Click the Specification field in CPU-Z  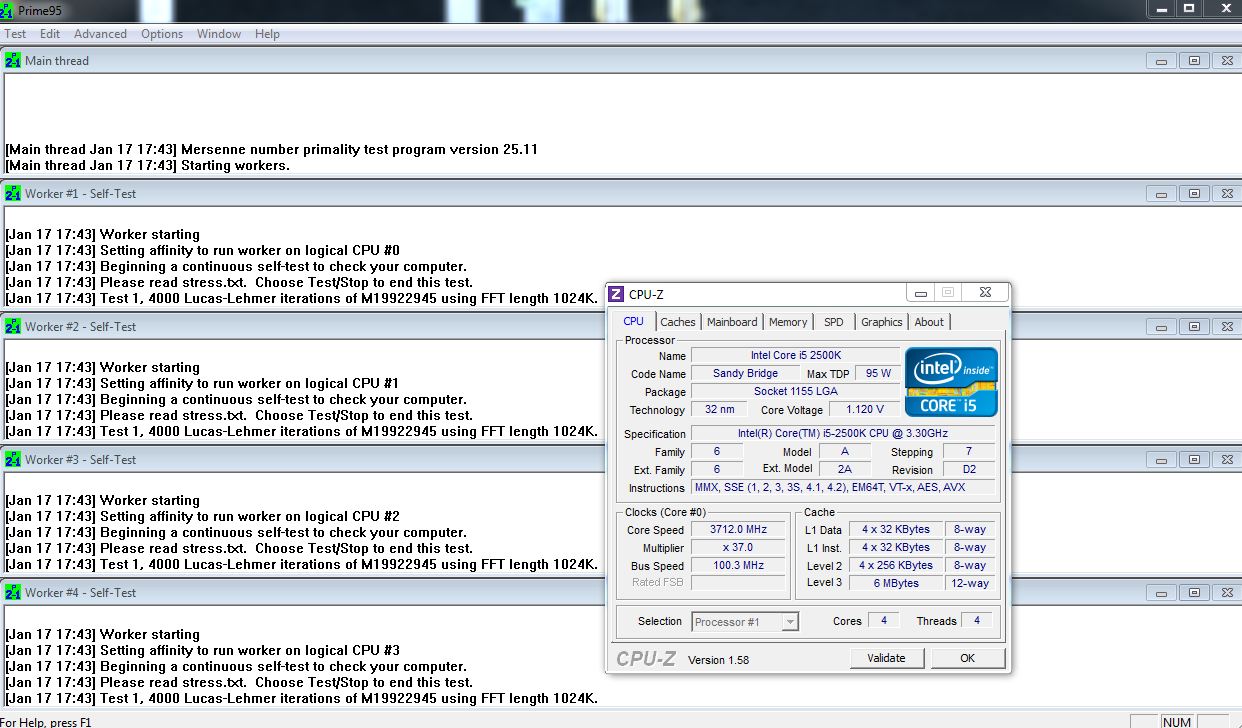coord(843,434)
